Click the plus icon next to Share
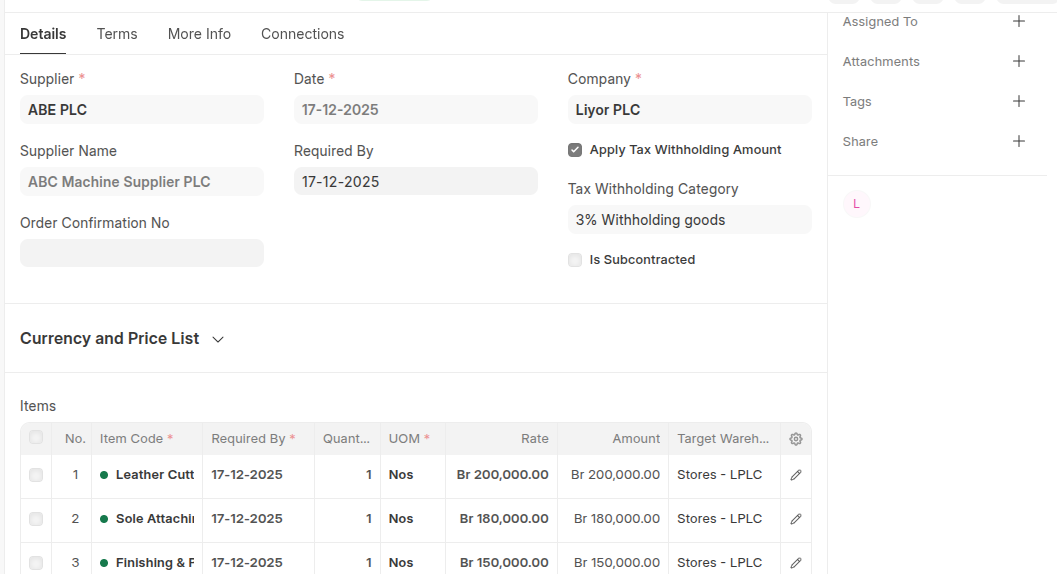 (x=1019, y=141)
